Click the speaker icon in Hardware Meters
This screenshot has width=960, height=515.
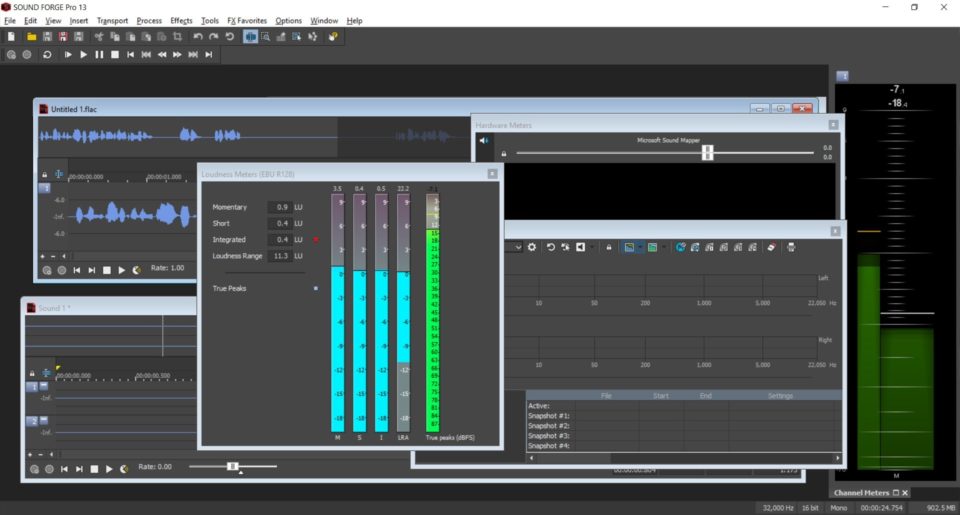pyautogui.click(x=484, y=141)
